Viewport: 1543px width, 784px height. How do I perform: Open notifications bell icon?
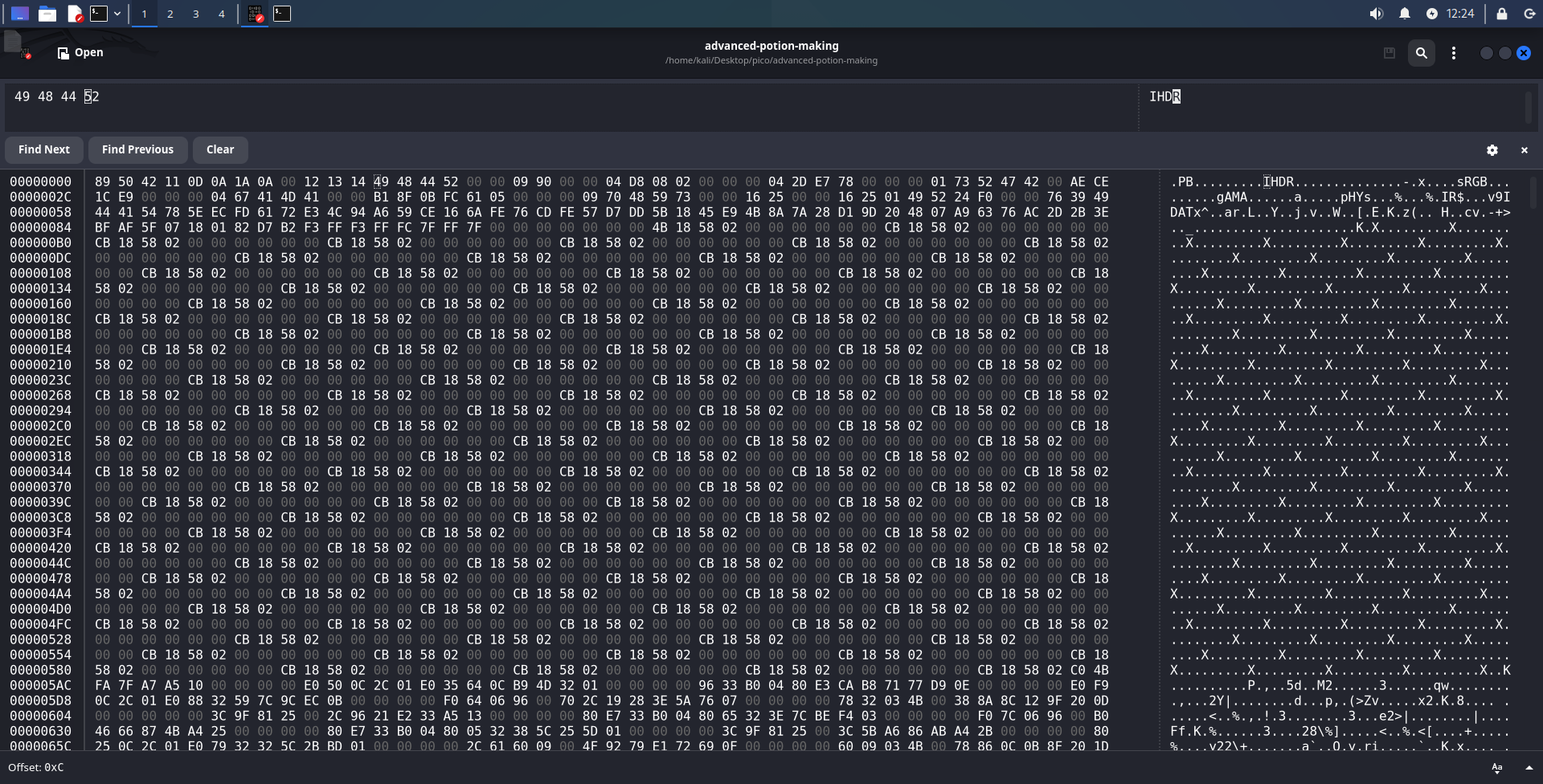(1404, 14)
